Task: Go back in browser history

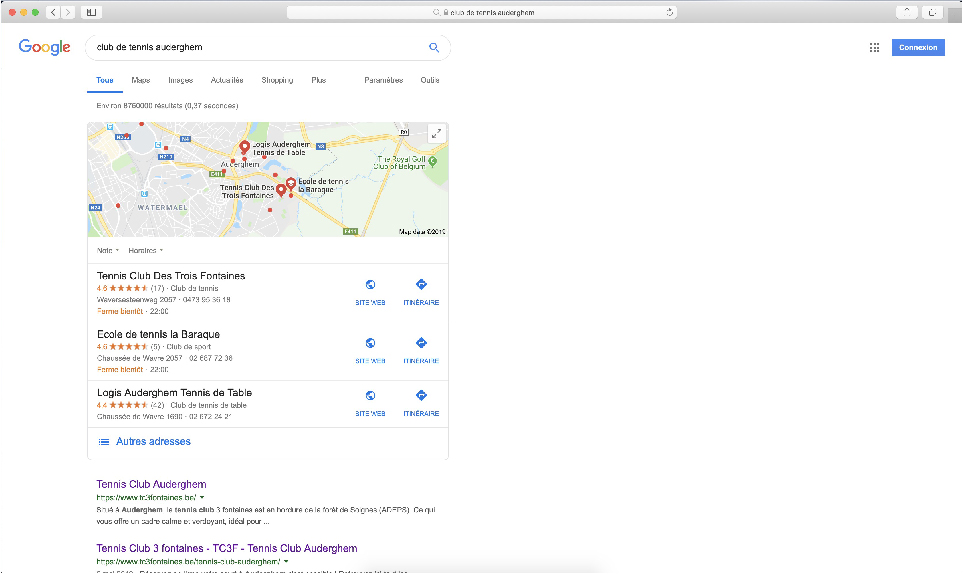Action: click(53, 12)
